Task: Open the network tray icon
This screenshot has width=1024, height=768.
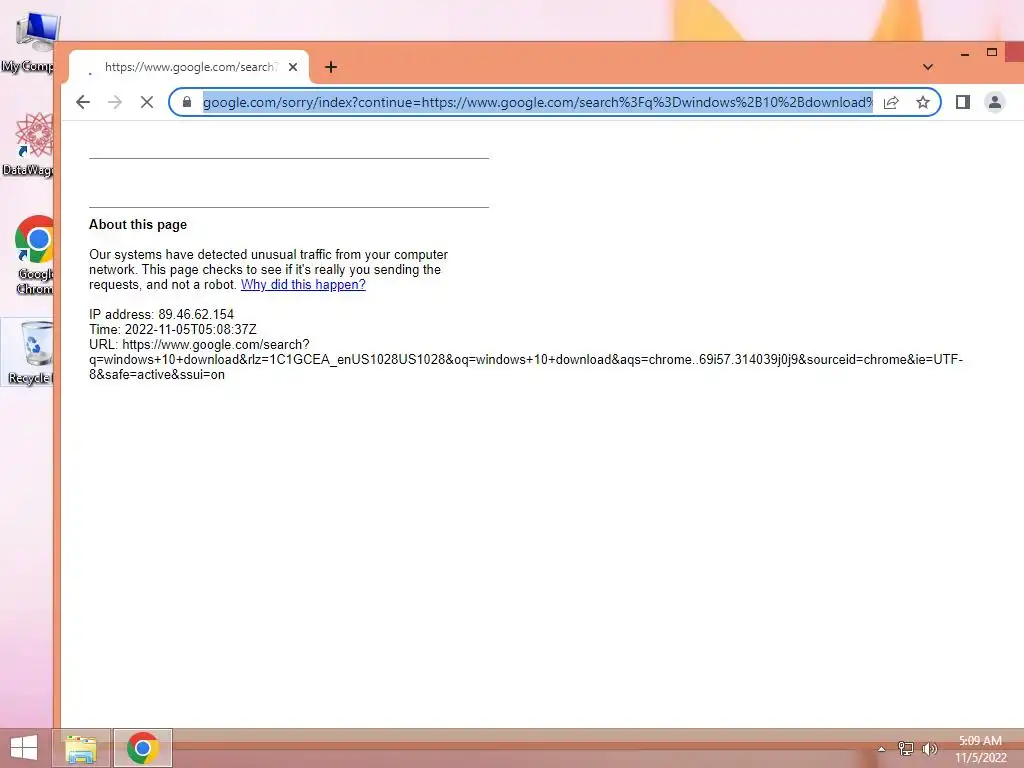Action: coord(906,748)
